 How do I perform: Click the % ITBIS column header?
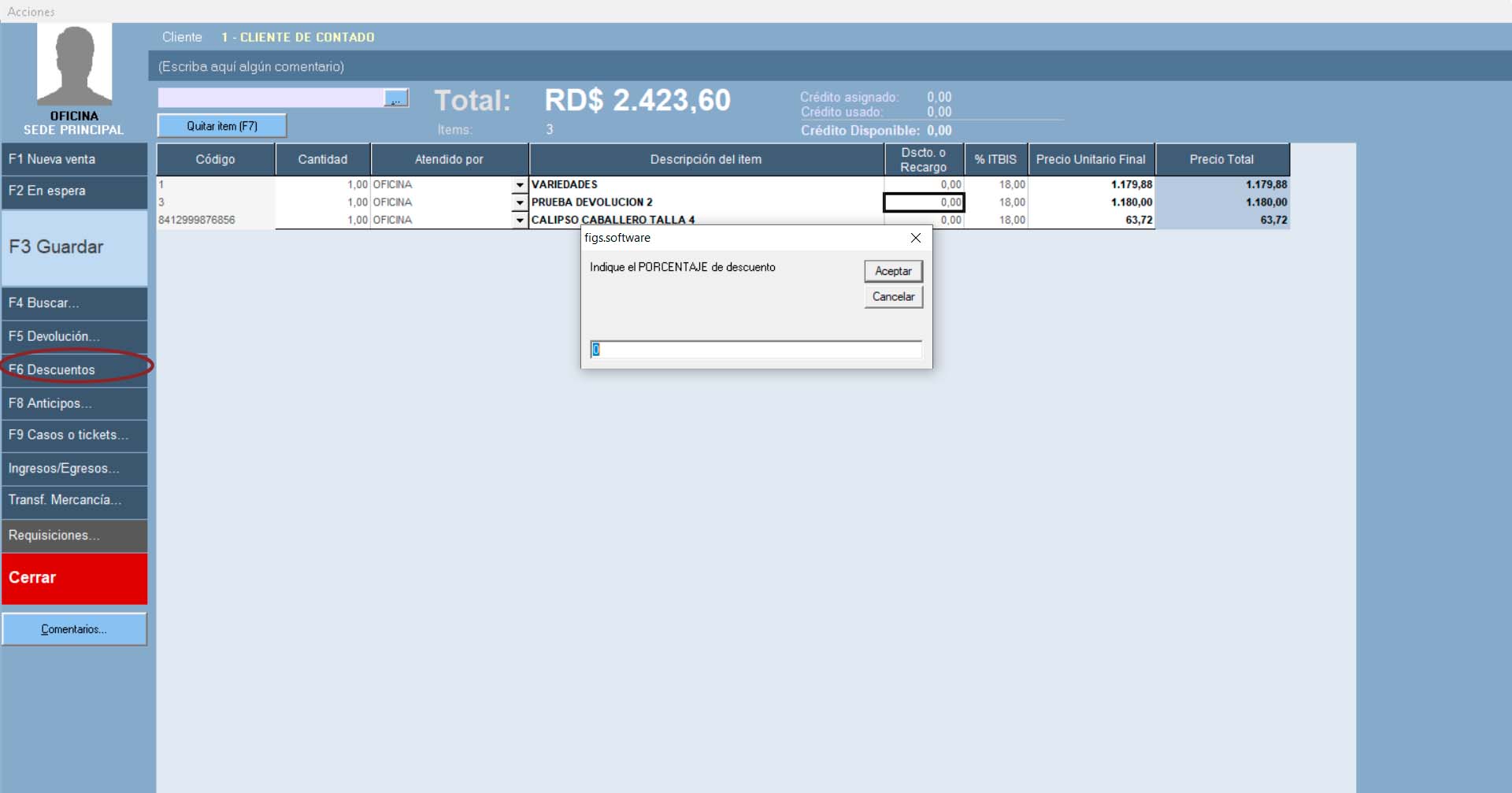point(995,159)
